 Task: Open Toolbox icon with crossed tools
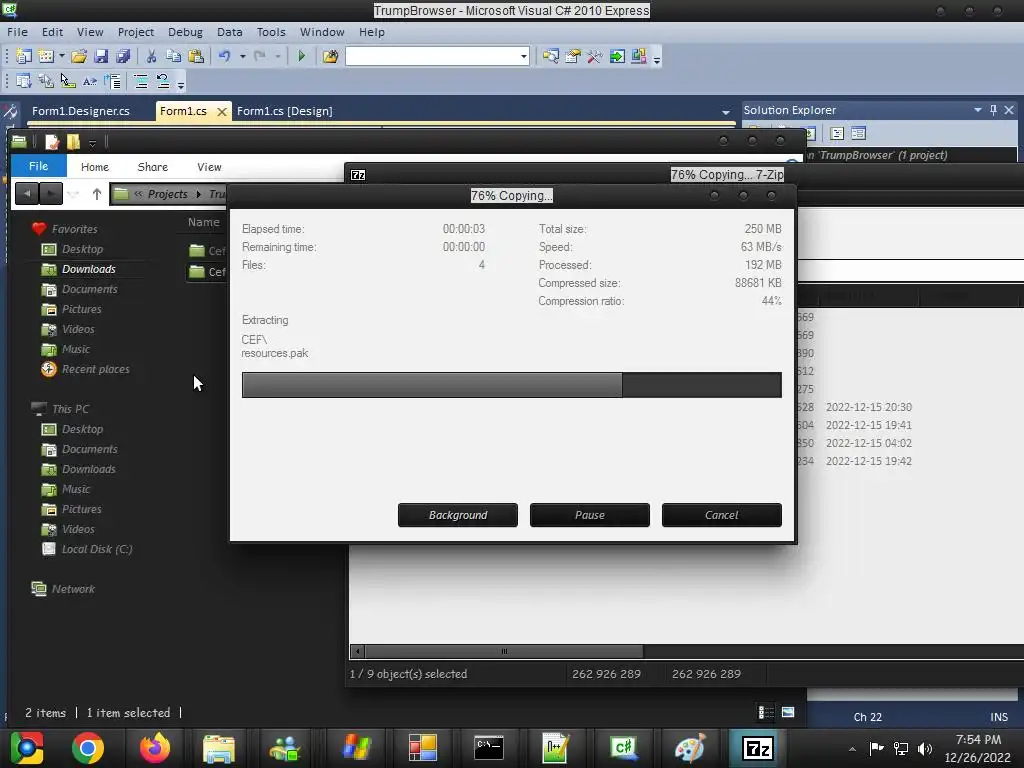pyautogui.click(x=594, y=56)
